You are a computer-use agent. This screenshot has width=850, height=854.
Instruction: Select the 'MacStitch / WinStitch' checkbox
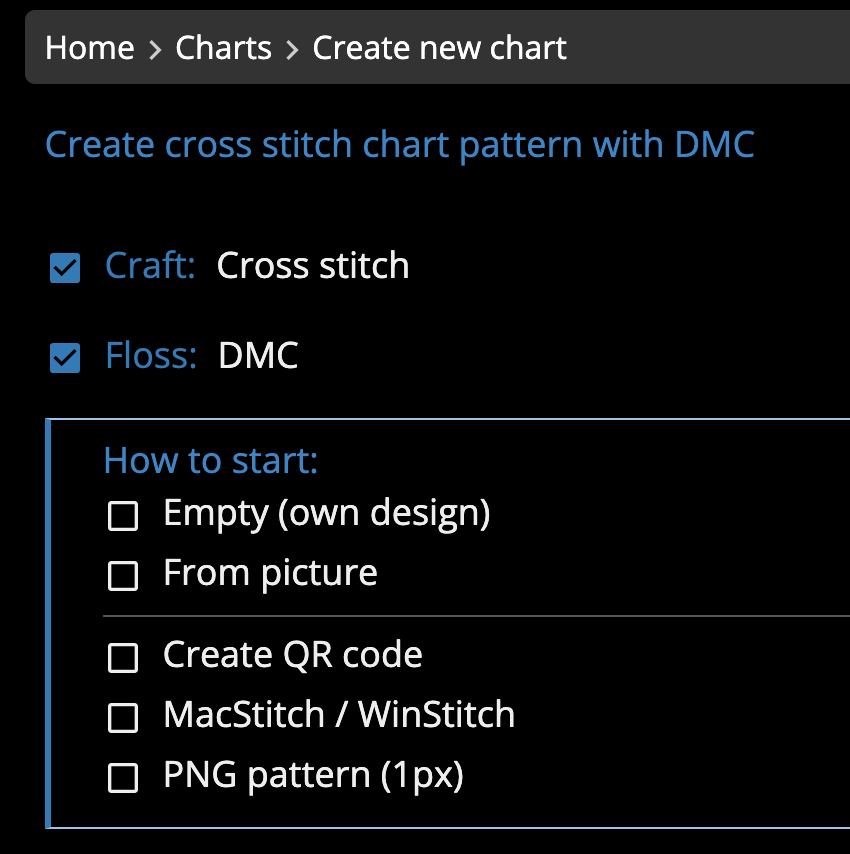point(123,717)
